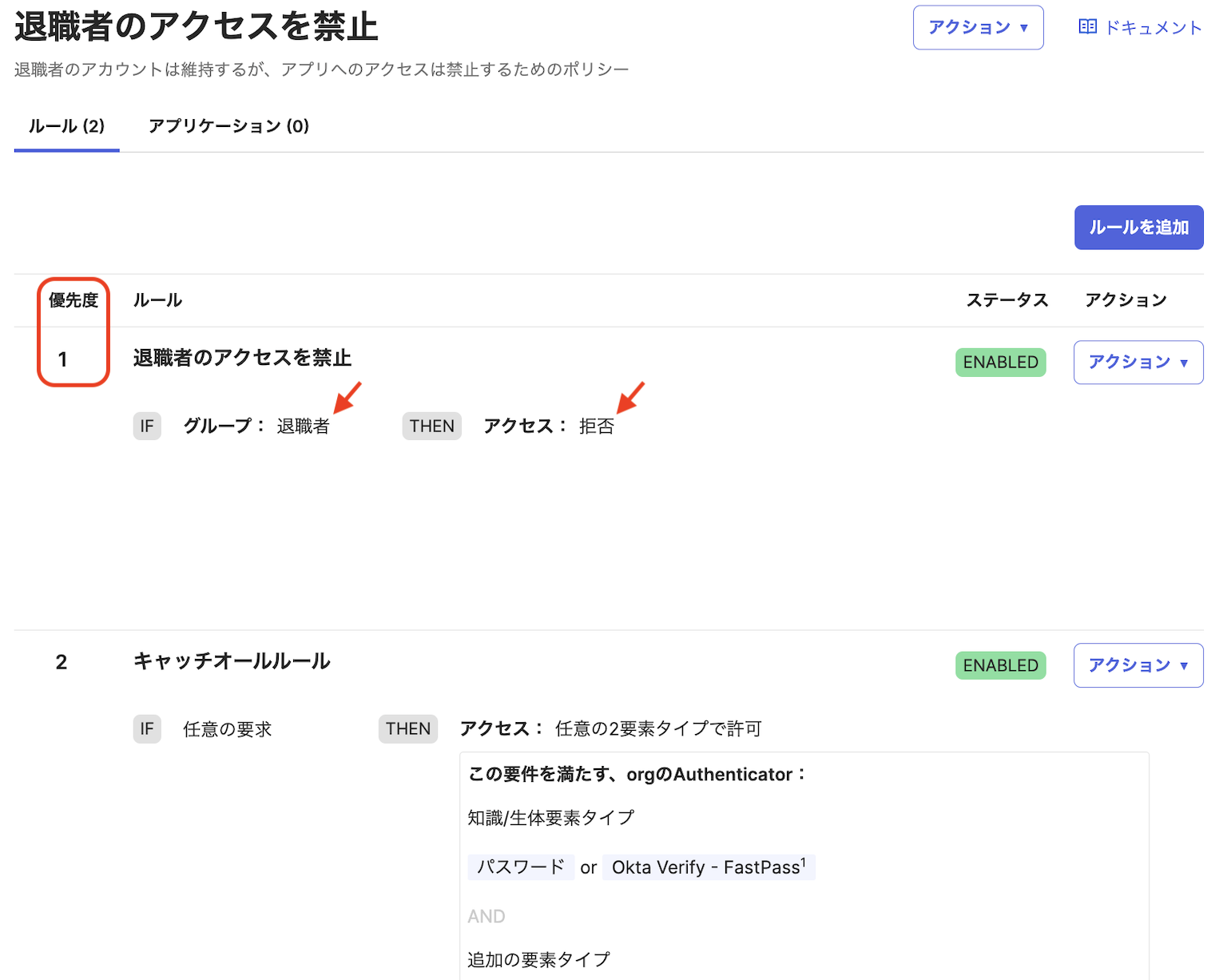Click the IF badge next to グループ

147,426
